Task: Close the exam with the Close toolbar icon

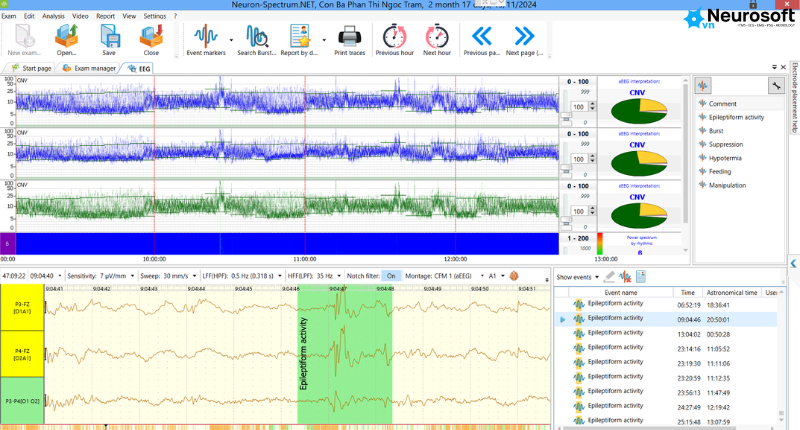Action: [151, 40]
